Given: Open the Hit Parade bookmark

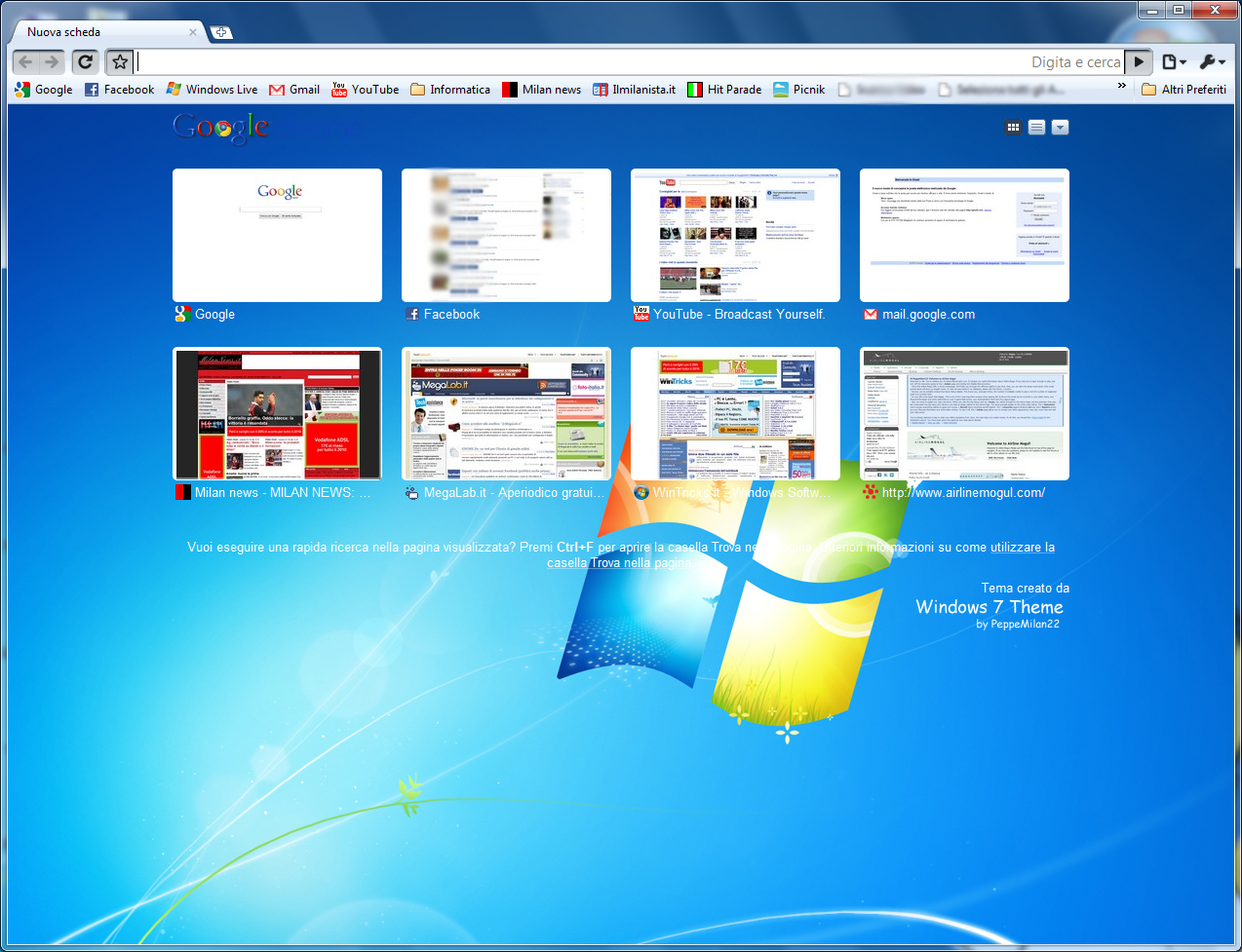Looking at the screenshot, I should pyautogui.click(x=724, y=90).
